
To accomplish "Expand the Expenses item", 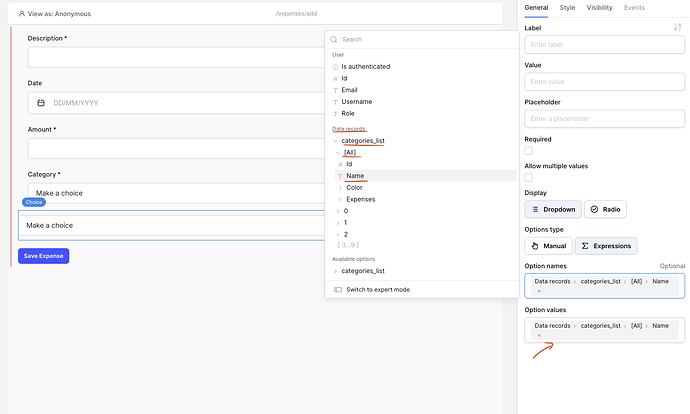I will pyautogui.click(x=340, y=199).
